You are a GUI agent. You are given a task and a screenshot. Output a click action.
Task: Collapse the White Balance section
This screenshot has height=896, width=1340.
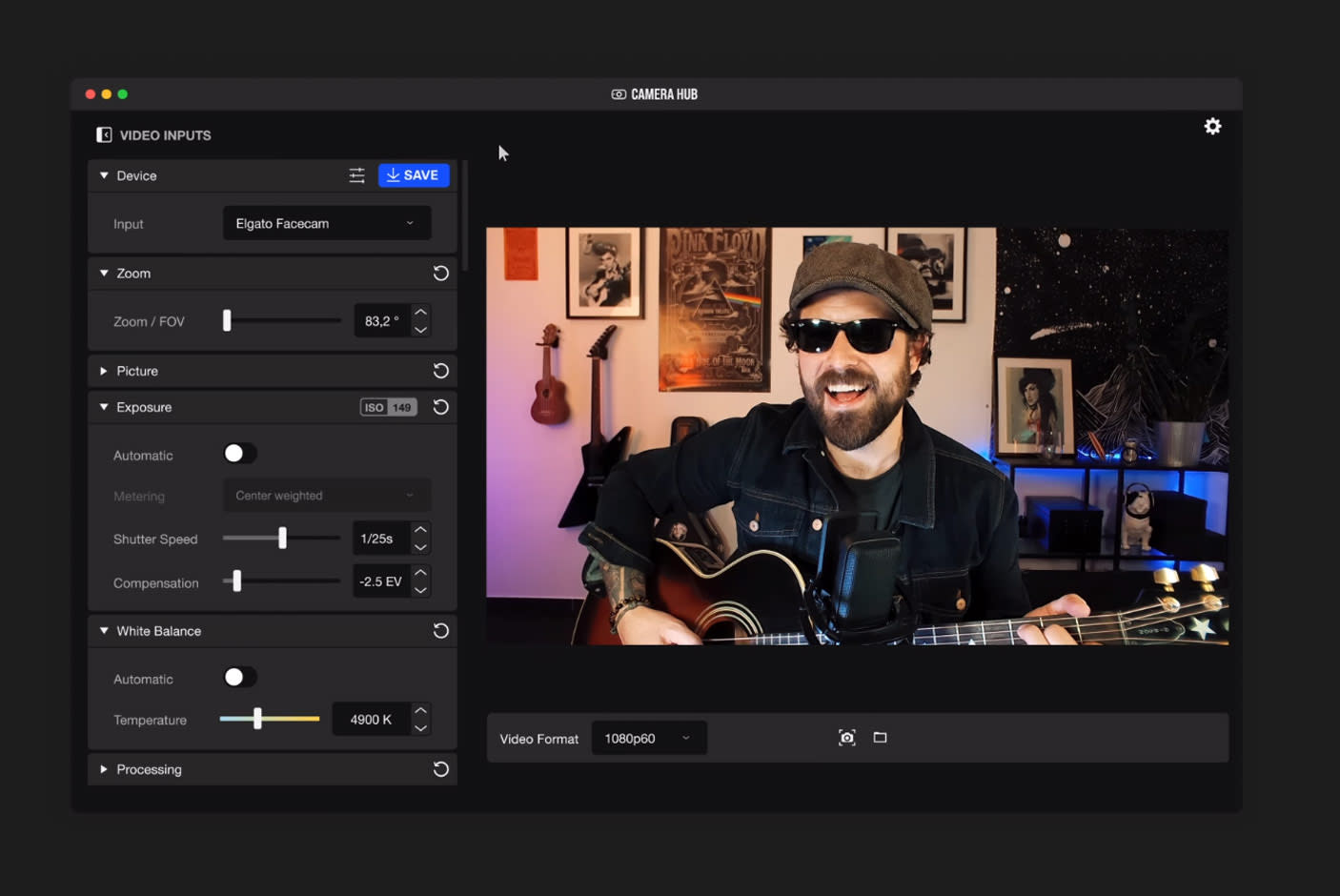104,631
